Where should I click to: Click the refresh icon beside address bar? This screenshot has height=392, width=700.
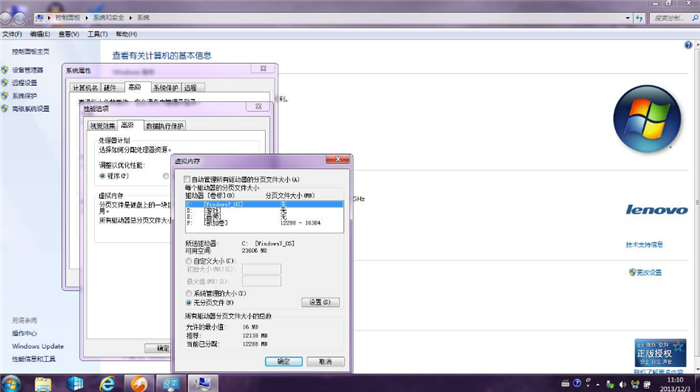pos(639,18)
